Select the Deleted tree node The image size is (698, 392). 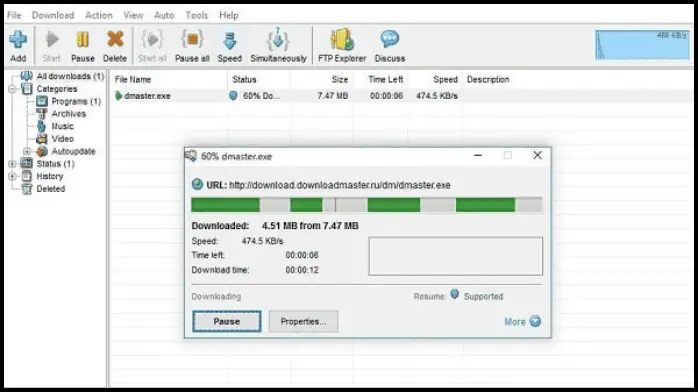click(x=51, y=189)
